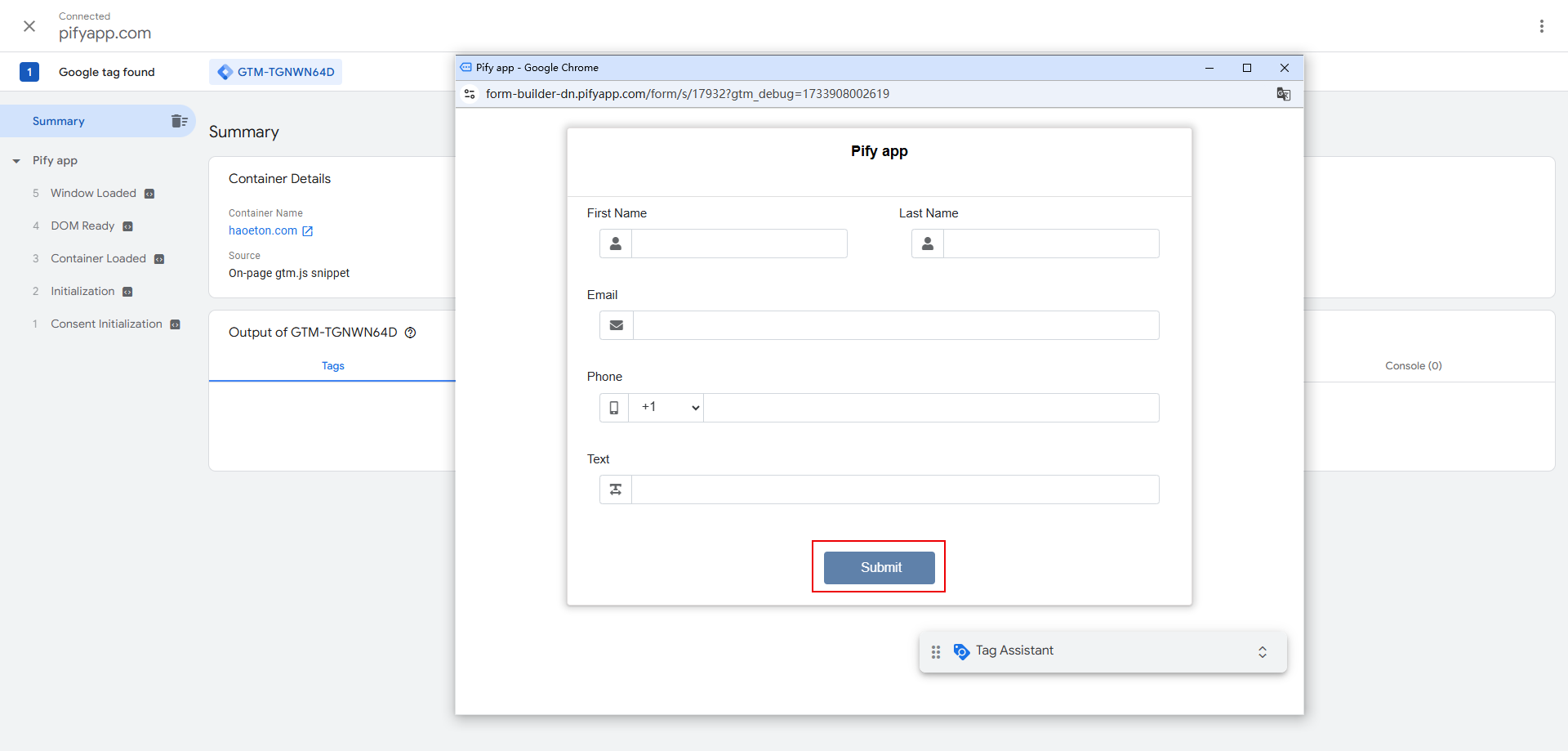1568x751 pixels.
Task: Click the Email input field
Action: coord(896,325)
